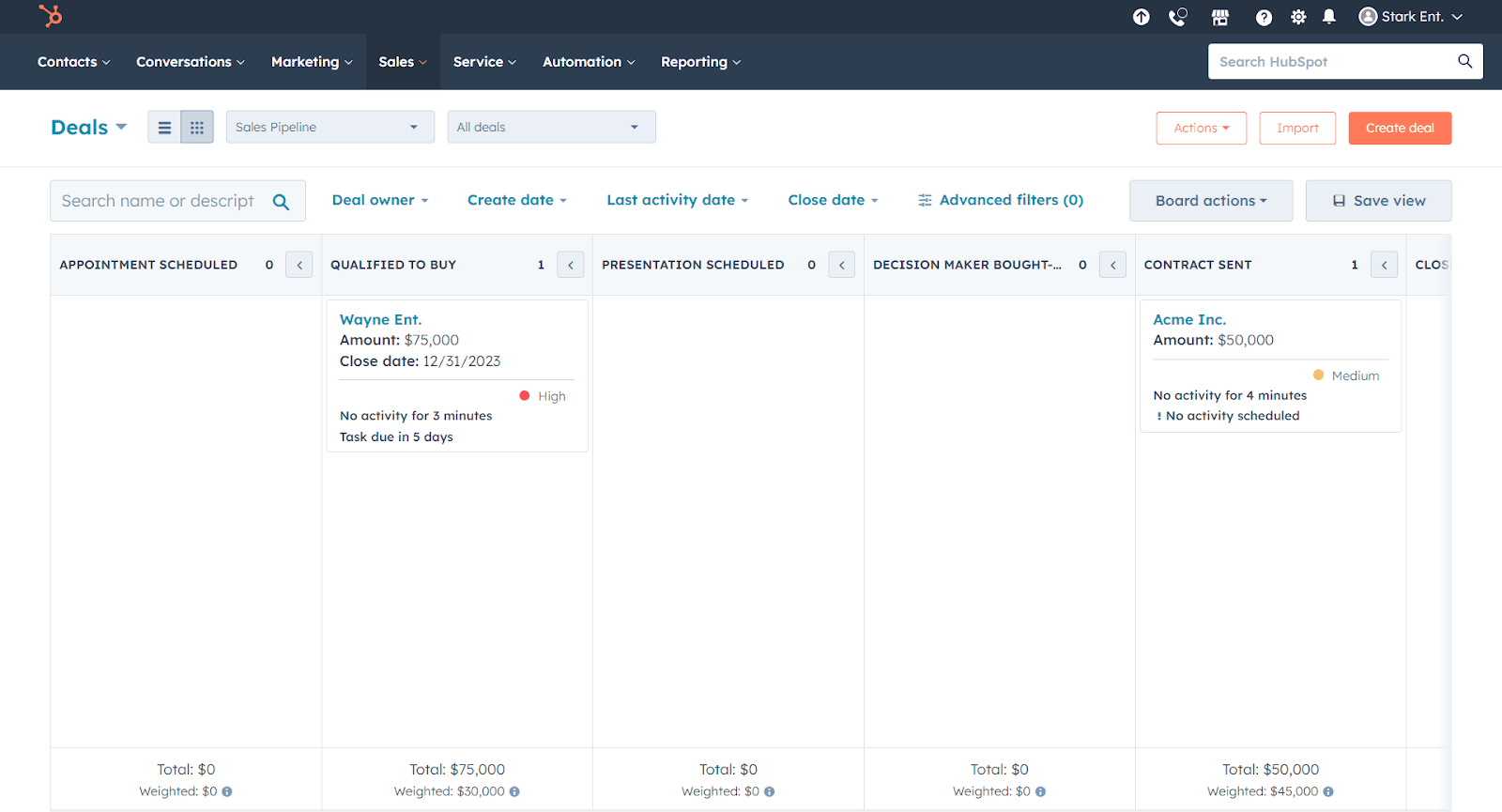1502x812 pixels.
Task: Expand the Deal owner filter
Action: (x=379, y=200)
